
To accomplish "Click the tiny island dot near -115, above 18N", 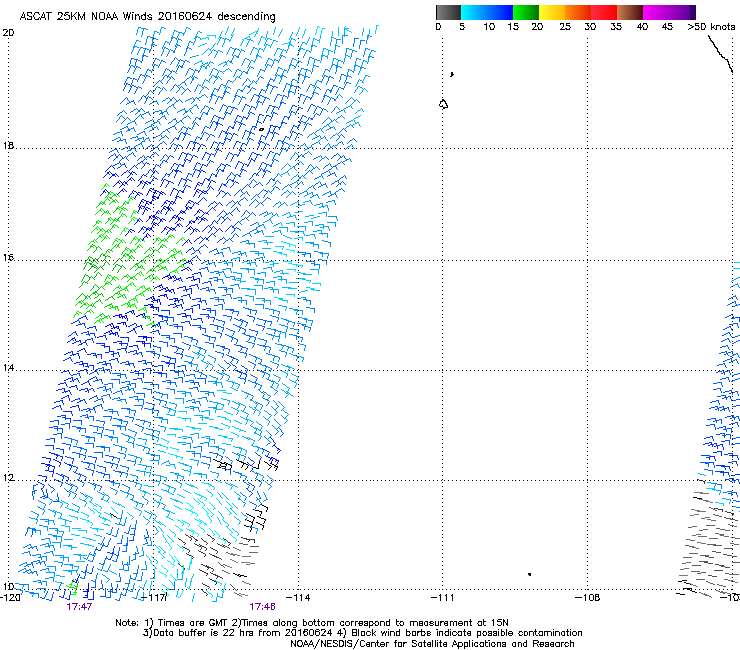I will click(x=261, y=129).
